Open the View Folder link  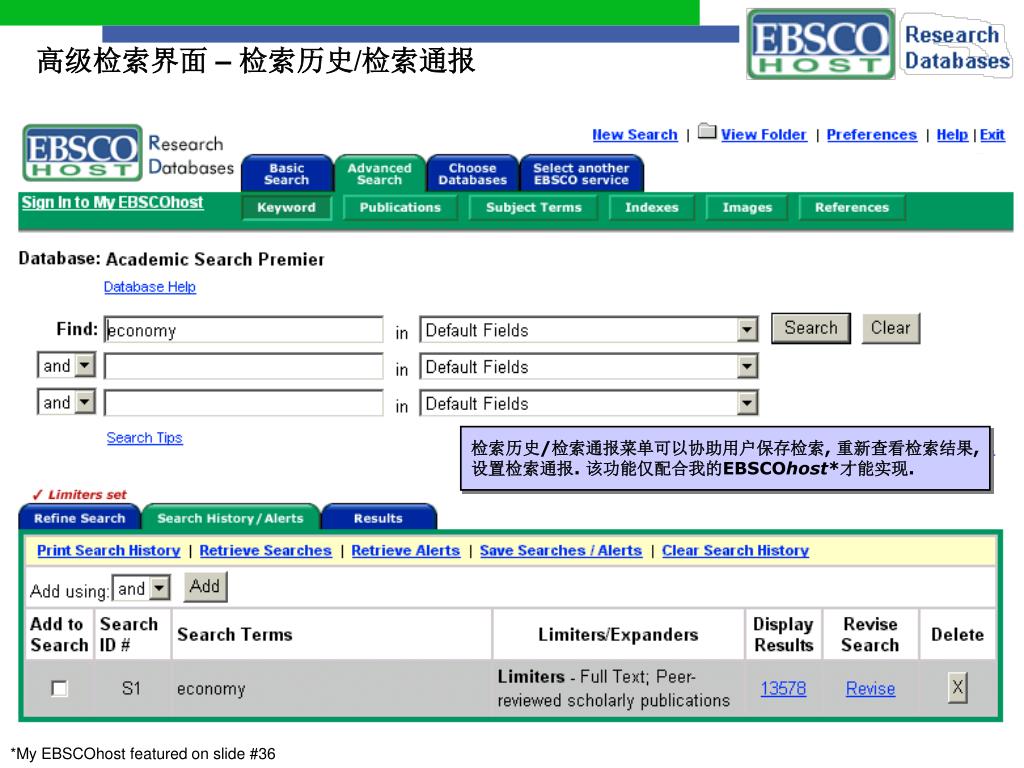(763, 135)
